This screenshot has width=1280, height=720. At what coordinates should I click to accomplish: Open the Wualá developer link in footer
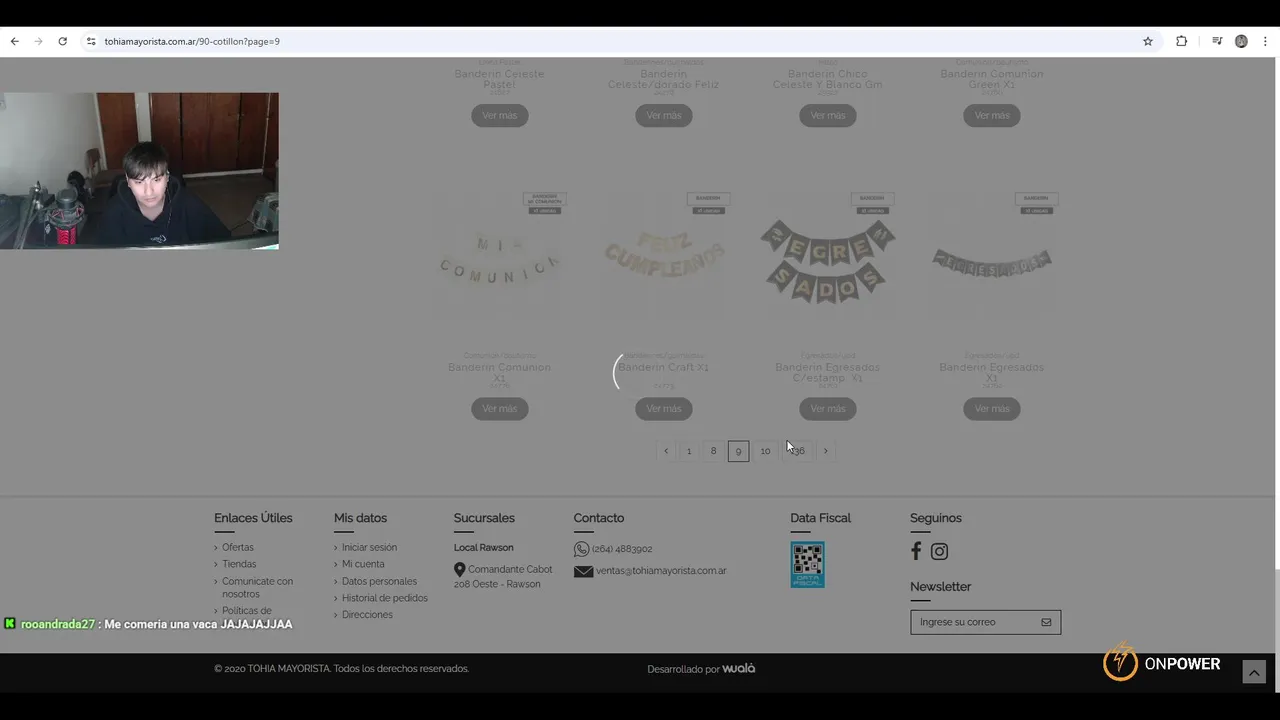click(738, 668)
